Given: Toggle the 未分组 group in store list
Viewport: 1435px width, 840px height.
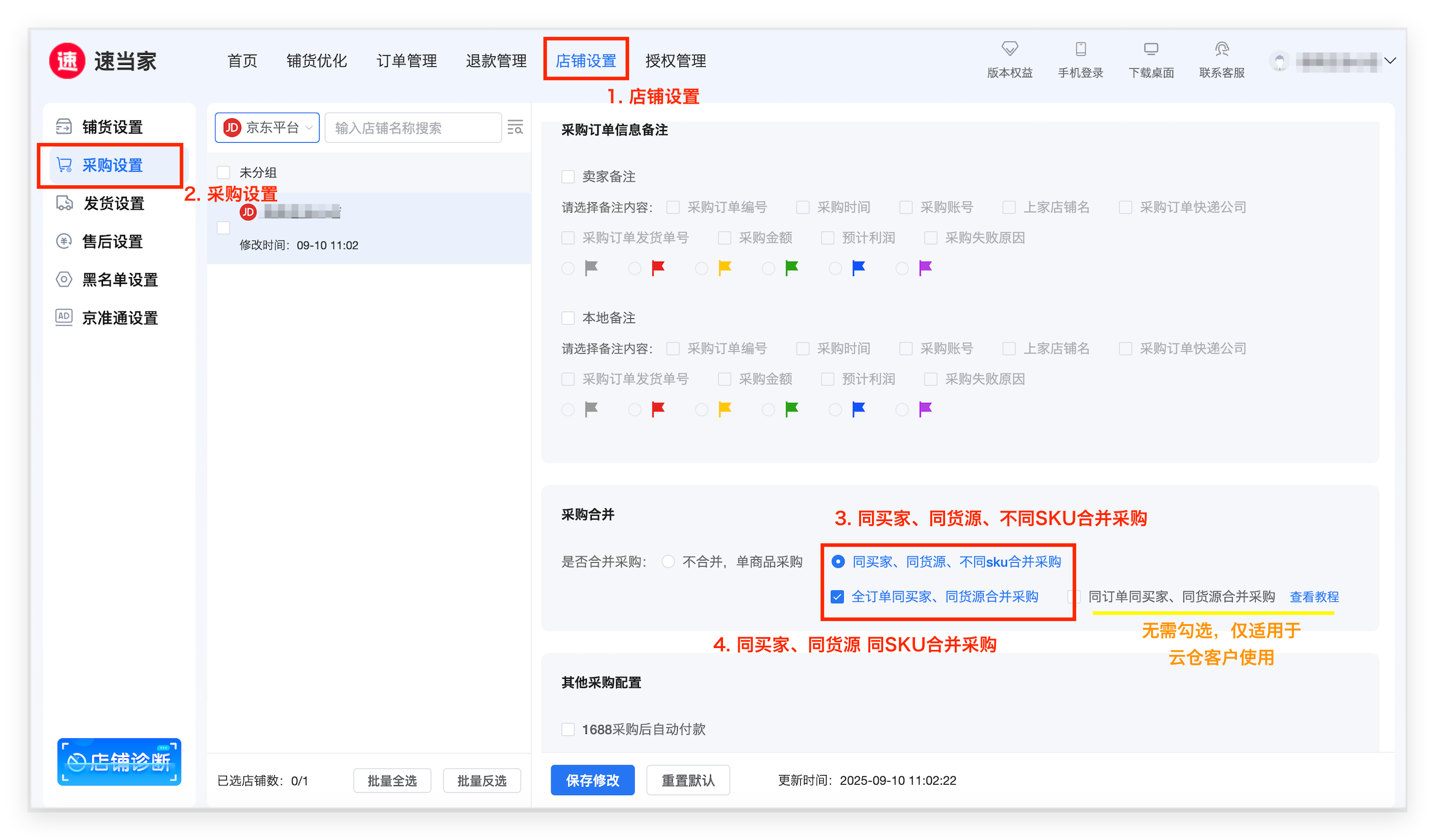Looking at the screenshot, I should pos(224,173).
